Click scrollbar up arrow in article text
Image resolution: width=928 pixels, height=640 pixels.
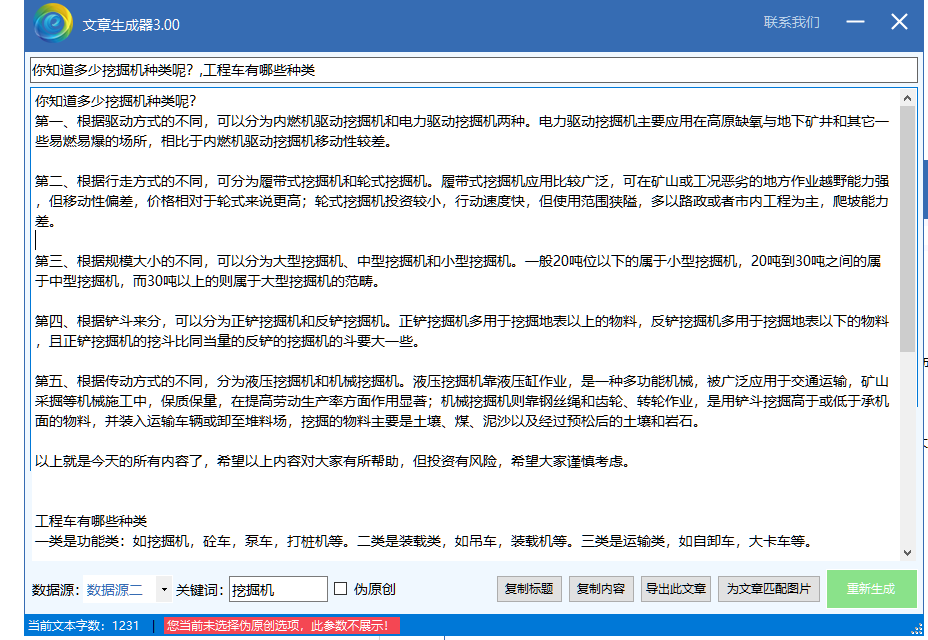pyautogui.click(x=907, y=98)
